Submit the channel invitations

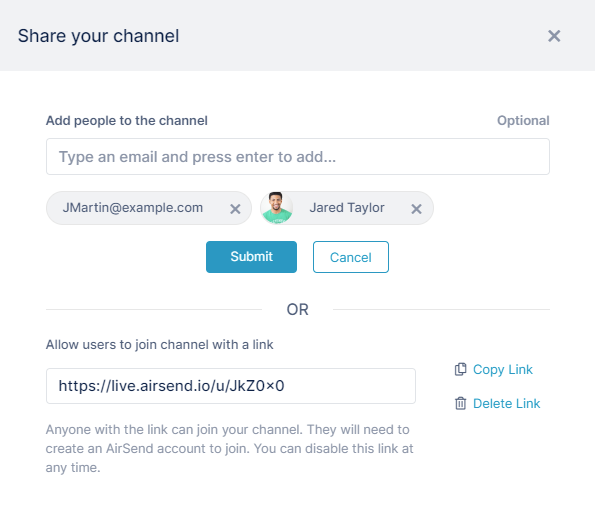pyautogui.click(x=251, y=257)
